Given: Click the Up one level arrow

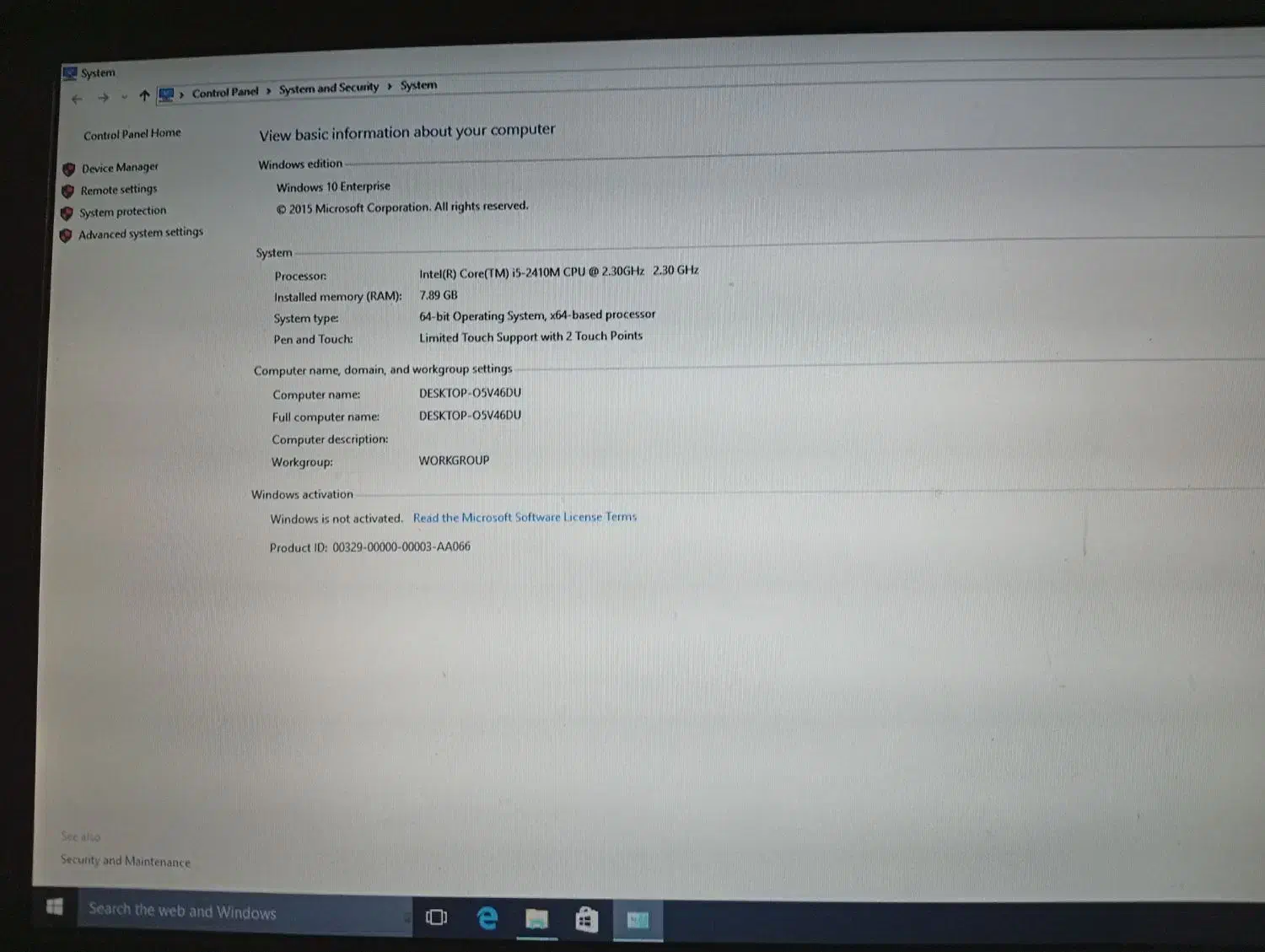Looking at the screenshot, I should click(144, 96).
